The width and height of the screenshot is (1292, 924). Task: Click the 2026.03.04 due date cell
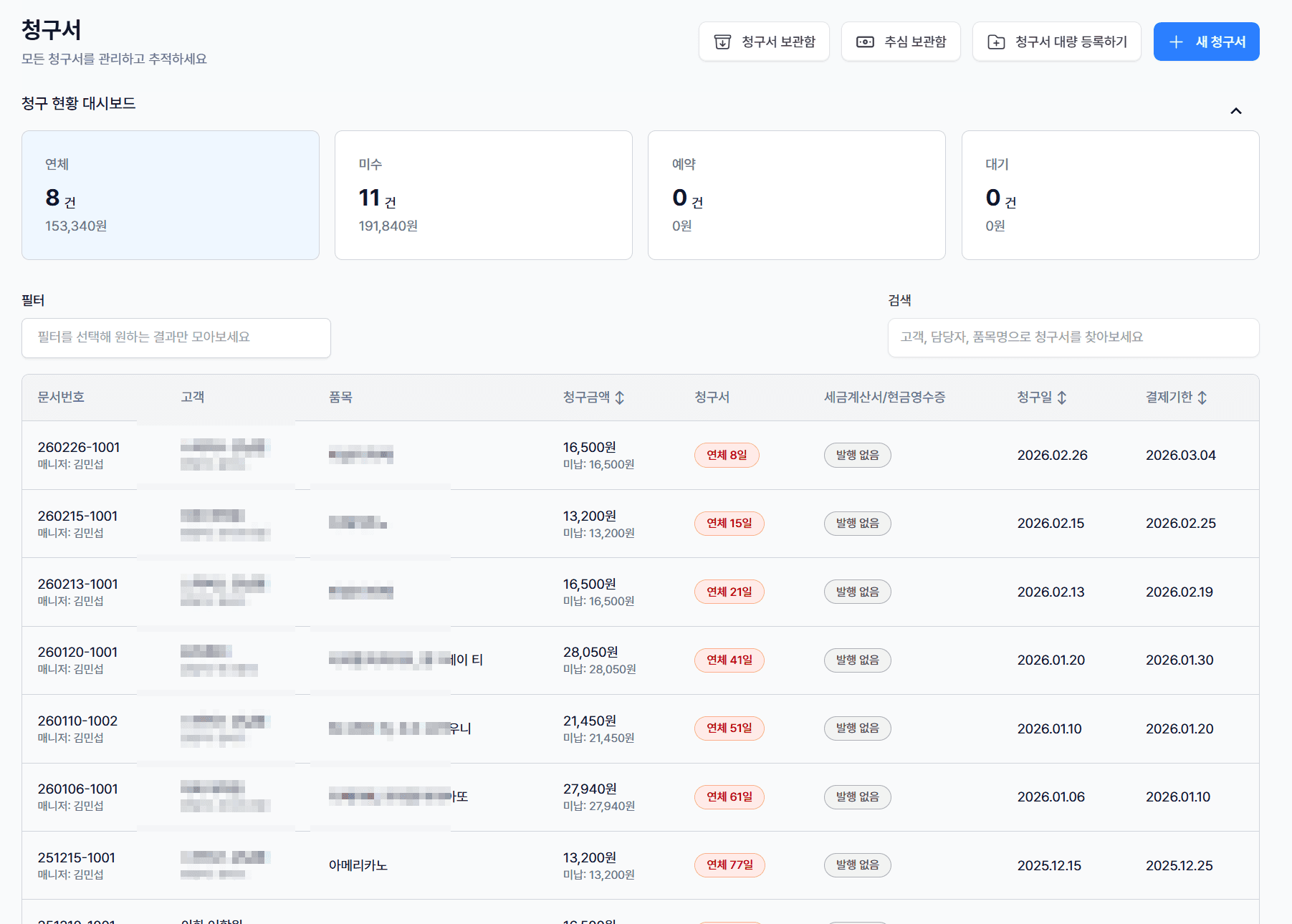click(x=1181, y=455)
